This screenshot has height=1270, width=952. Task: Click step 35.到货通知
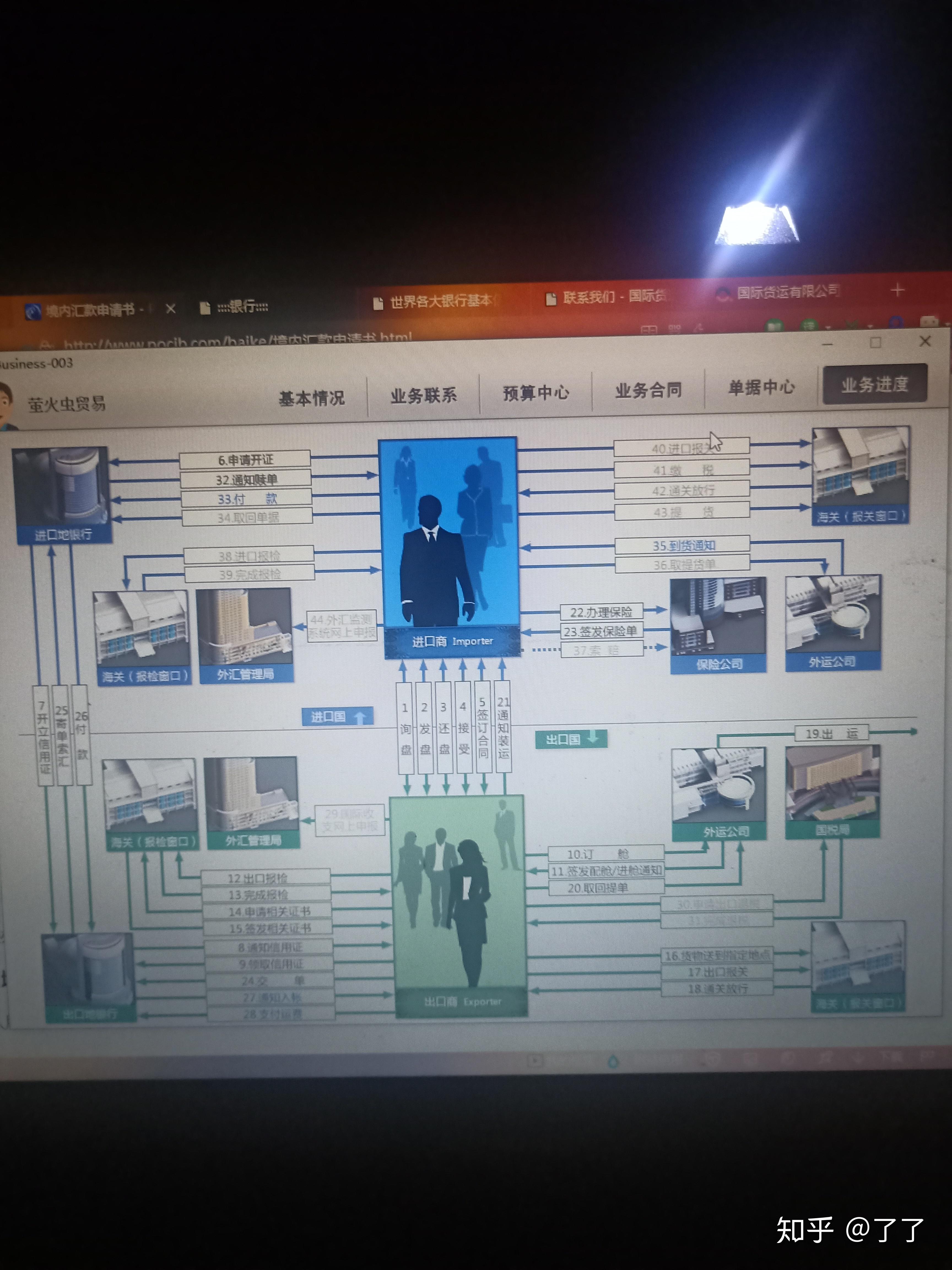[x=682, y=545]
